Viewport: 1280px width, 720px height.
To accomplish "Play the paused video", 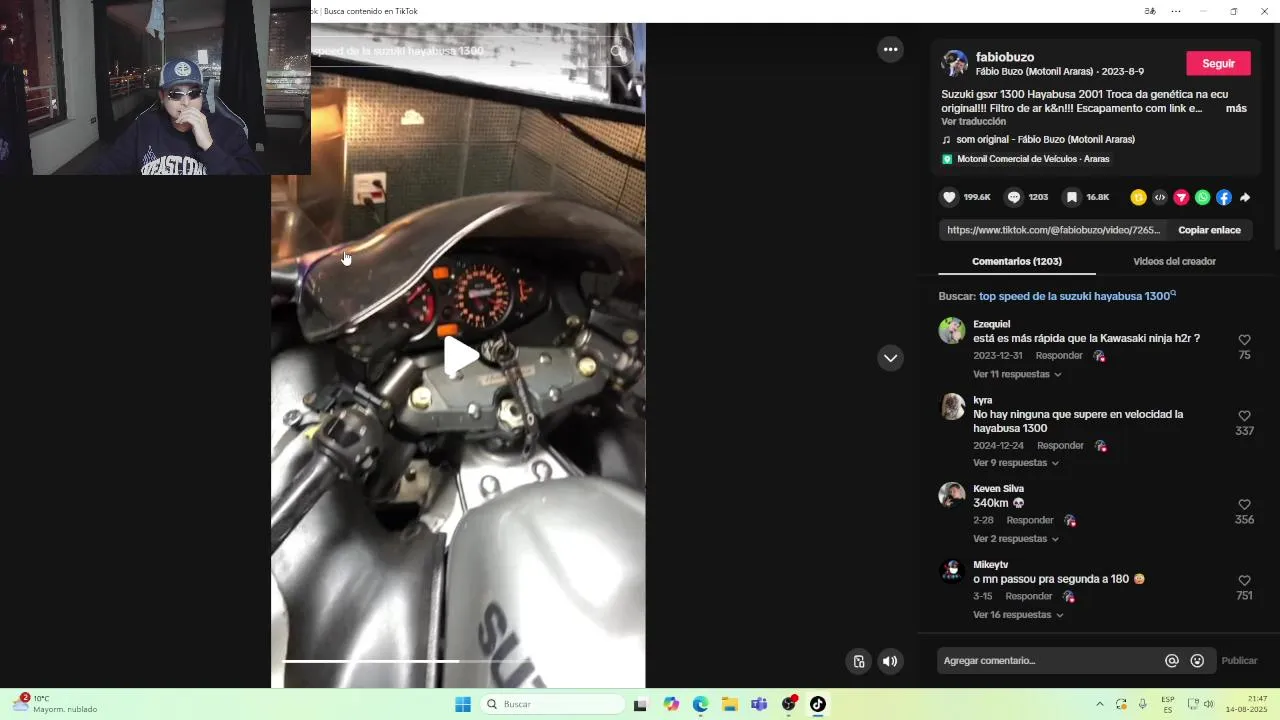I will (x=460, y=356).
